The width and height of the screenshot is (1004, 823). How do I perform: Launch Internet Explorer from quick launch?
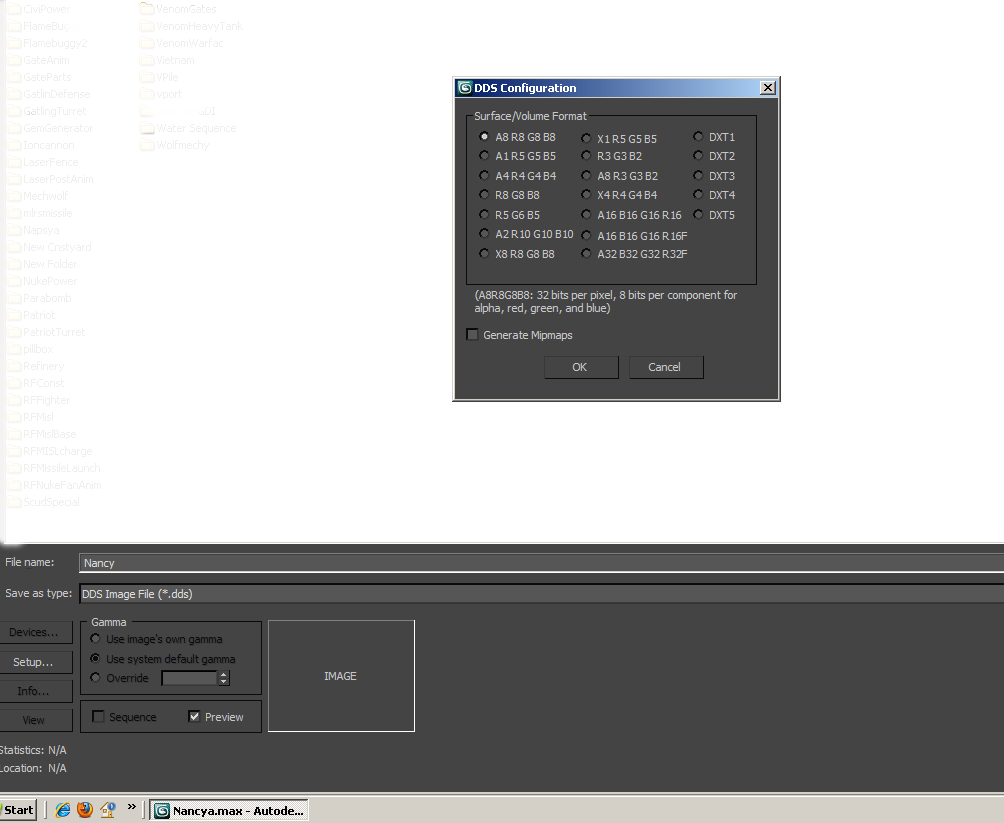point(62,810)
